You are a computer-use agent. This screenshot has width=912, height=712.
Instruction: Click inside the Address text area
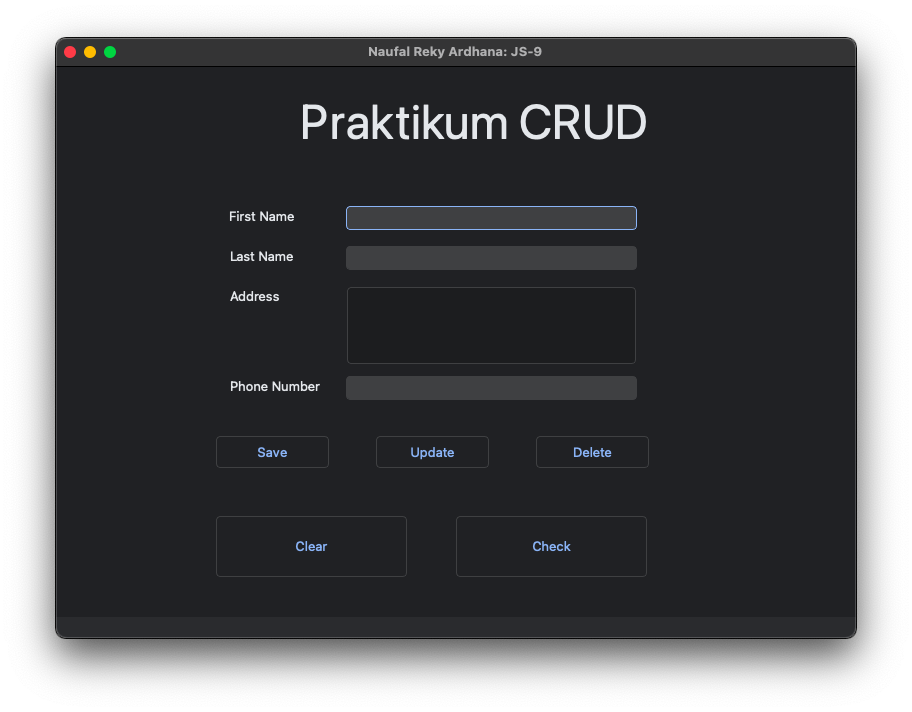(x=491, y=325)
